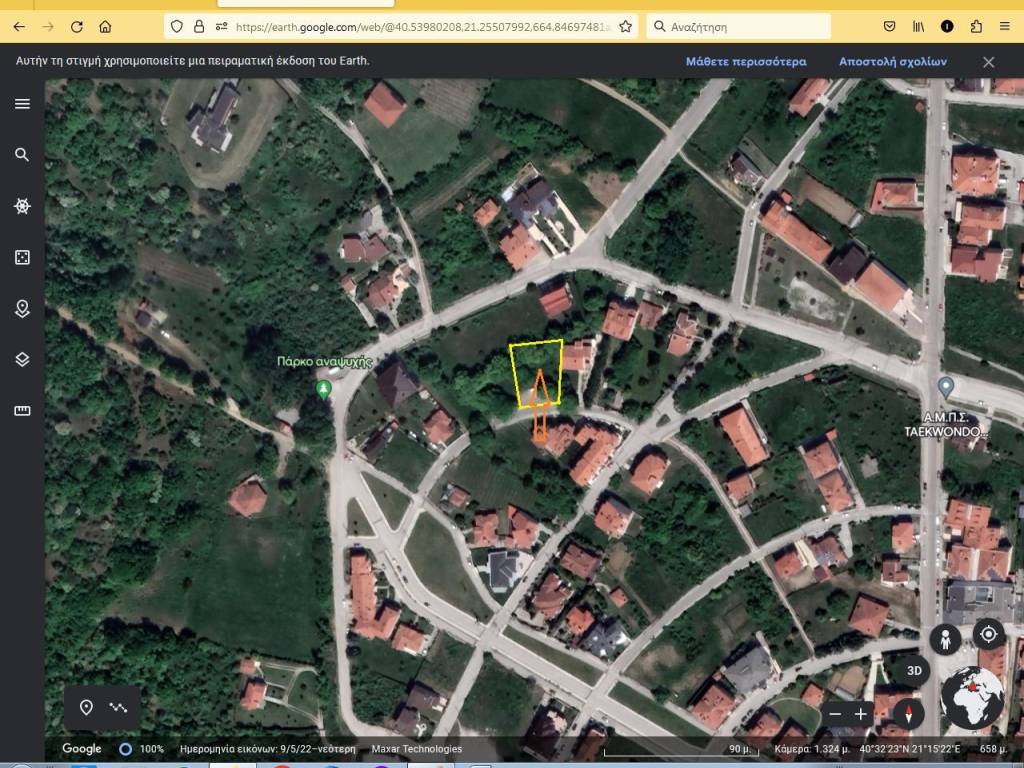
Task: Fly to my location target button
Action: pos(989,634)
